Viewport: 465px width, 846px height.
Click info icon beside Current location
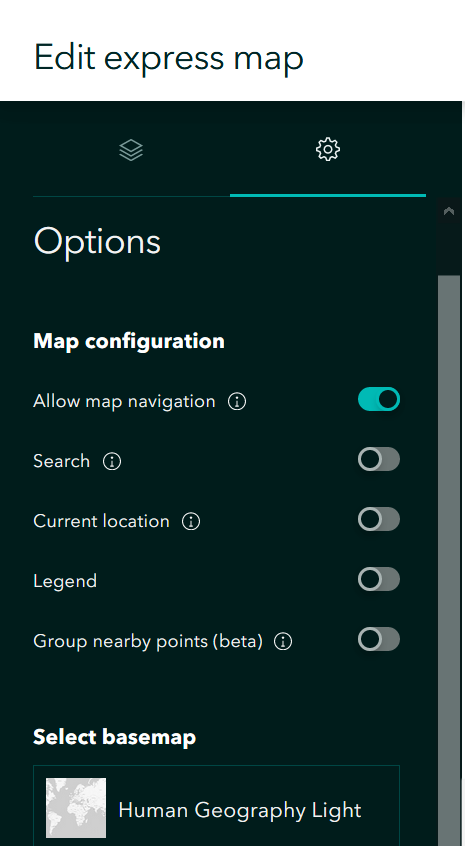pyautogui.click(x=191, y=521)
